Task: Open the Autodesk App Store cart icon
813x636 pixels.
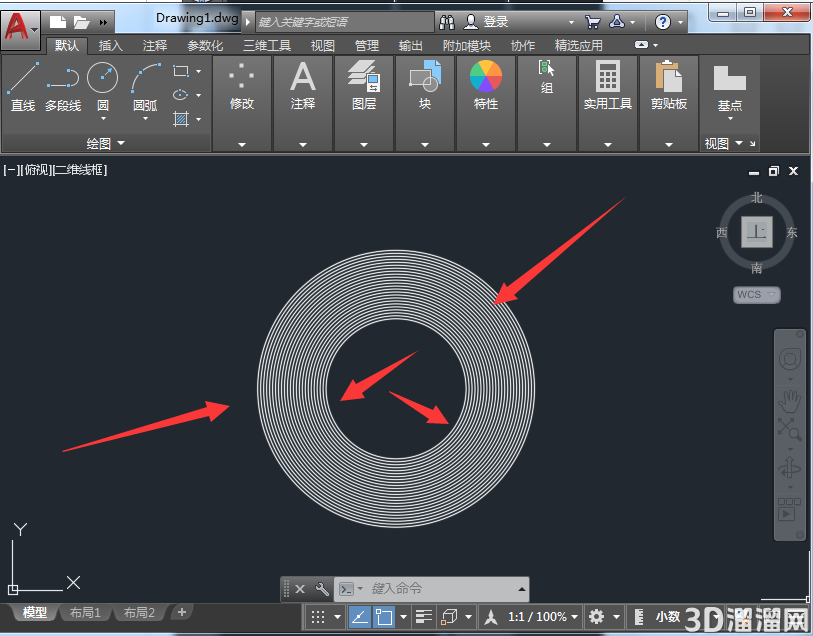Action: [x=592, y=22]
